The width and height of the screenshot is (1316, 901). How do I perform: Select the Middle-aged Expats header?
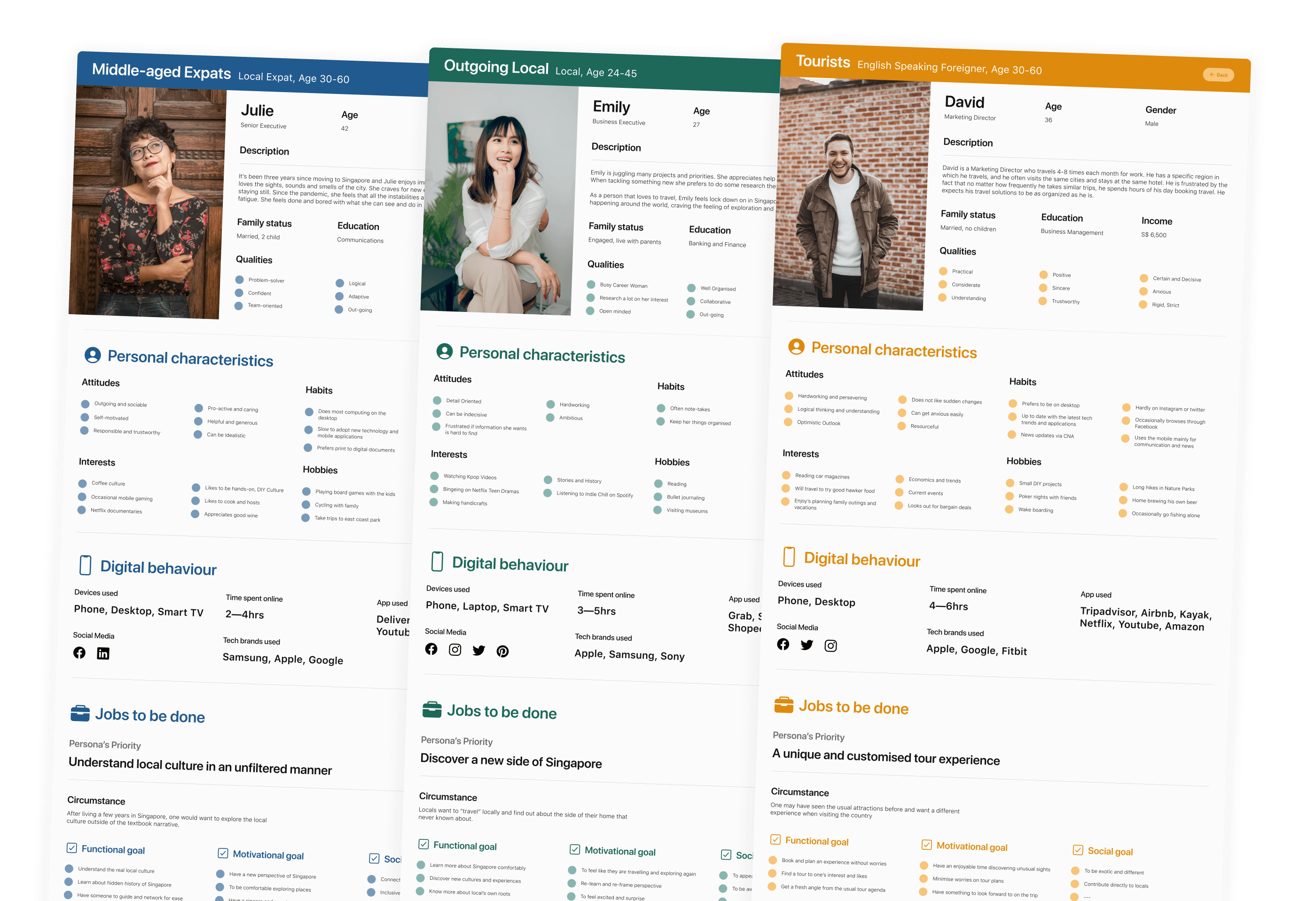(x=161, y=72)
